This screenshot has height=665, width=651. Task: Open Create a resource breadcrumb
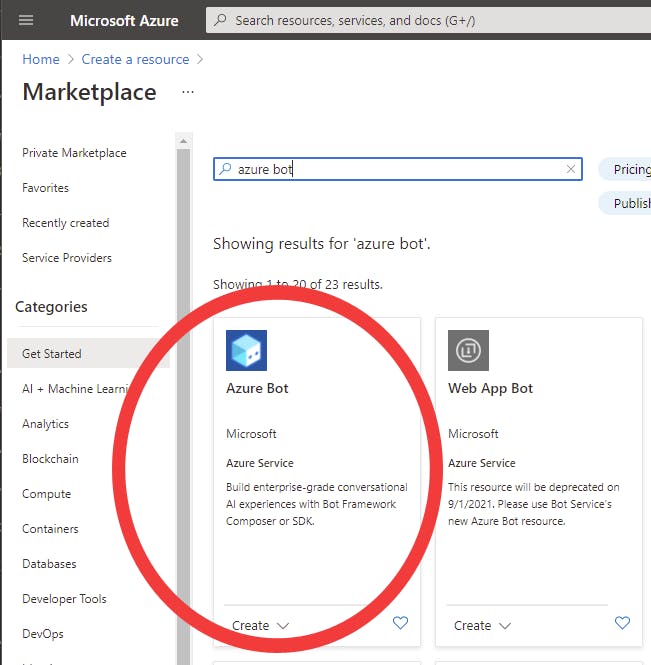[135, 59]
